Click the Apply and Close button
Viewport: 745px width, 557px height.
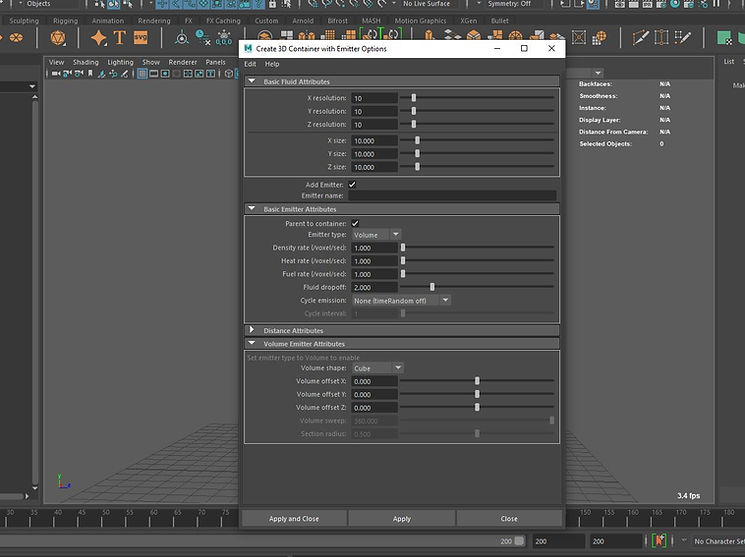click(x=294, y=519)
